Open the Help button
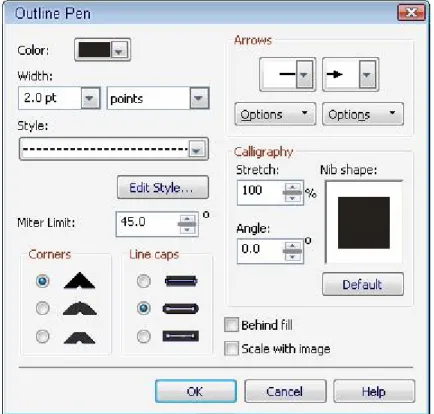 coord(374,391)
